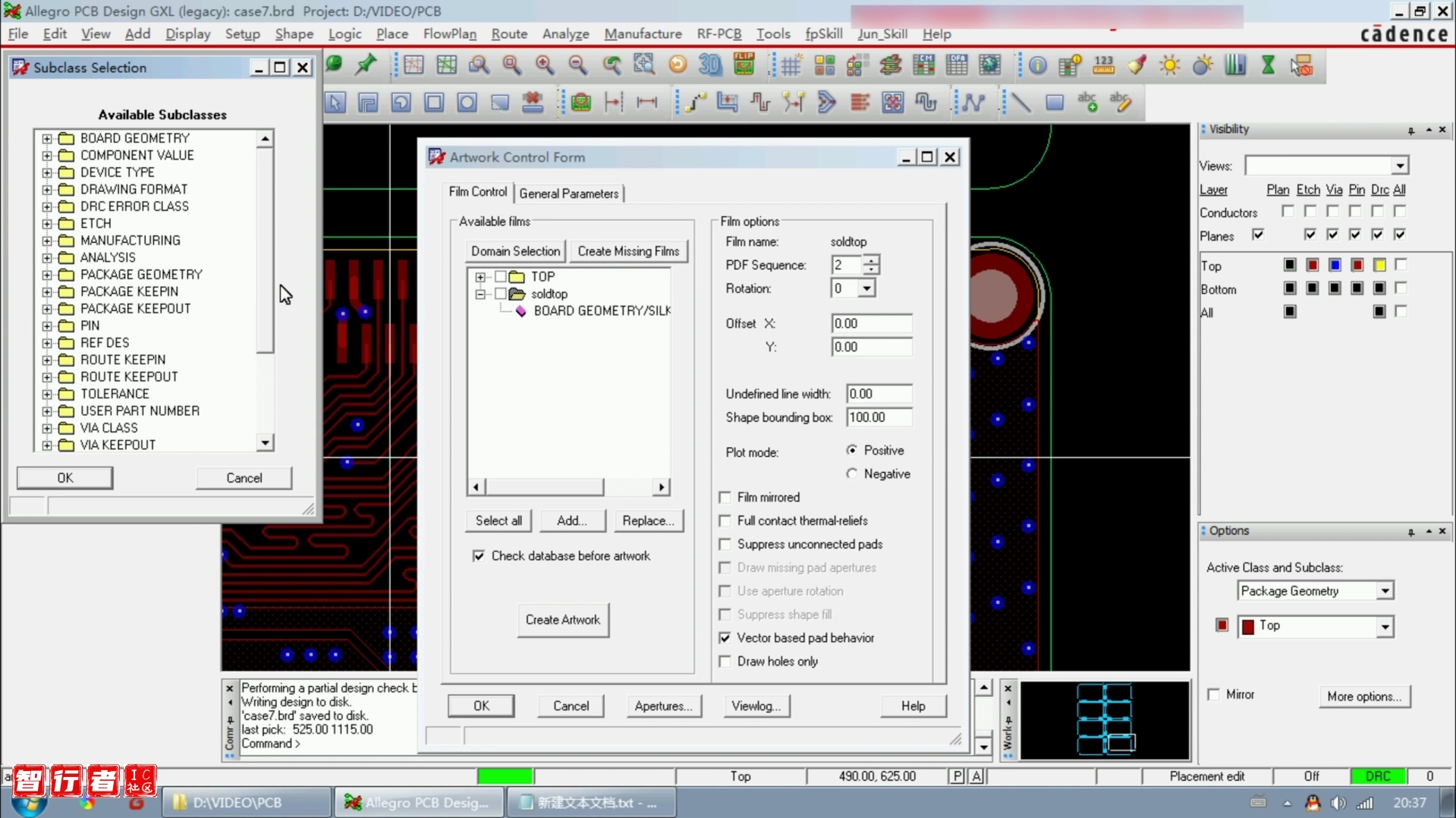
Task: Expand the BOARD GEOMETRY subclass folder
Action: (47, 138)
